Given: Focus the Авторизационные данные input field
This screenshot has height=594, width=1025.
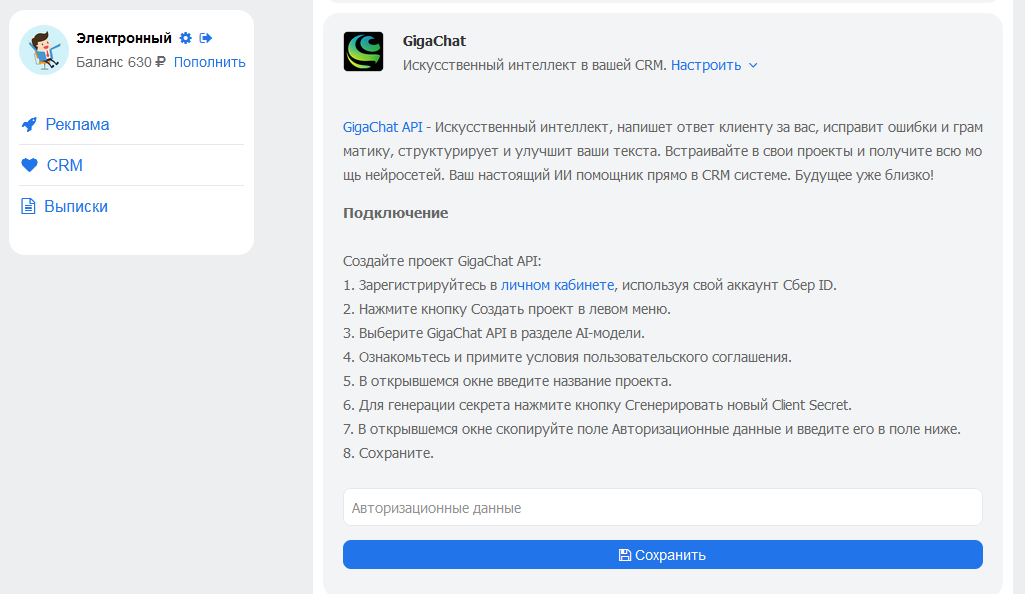Looking at the screenshot, I should [663, 507].
